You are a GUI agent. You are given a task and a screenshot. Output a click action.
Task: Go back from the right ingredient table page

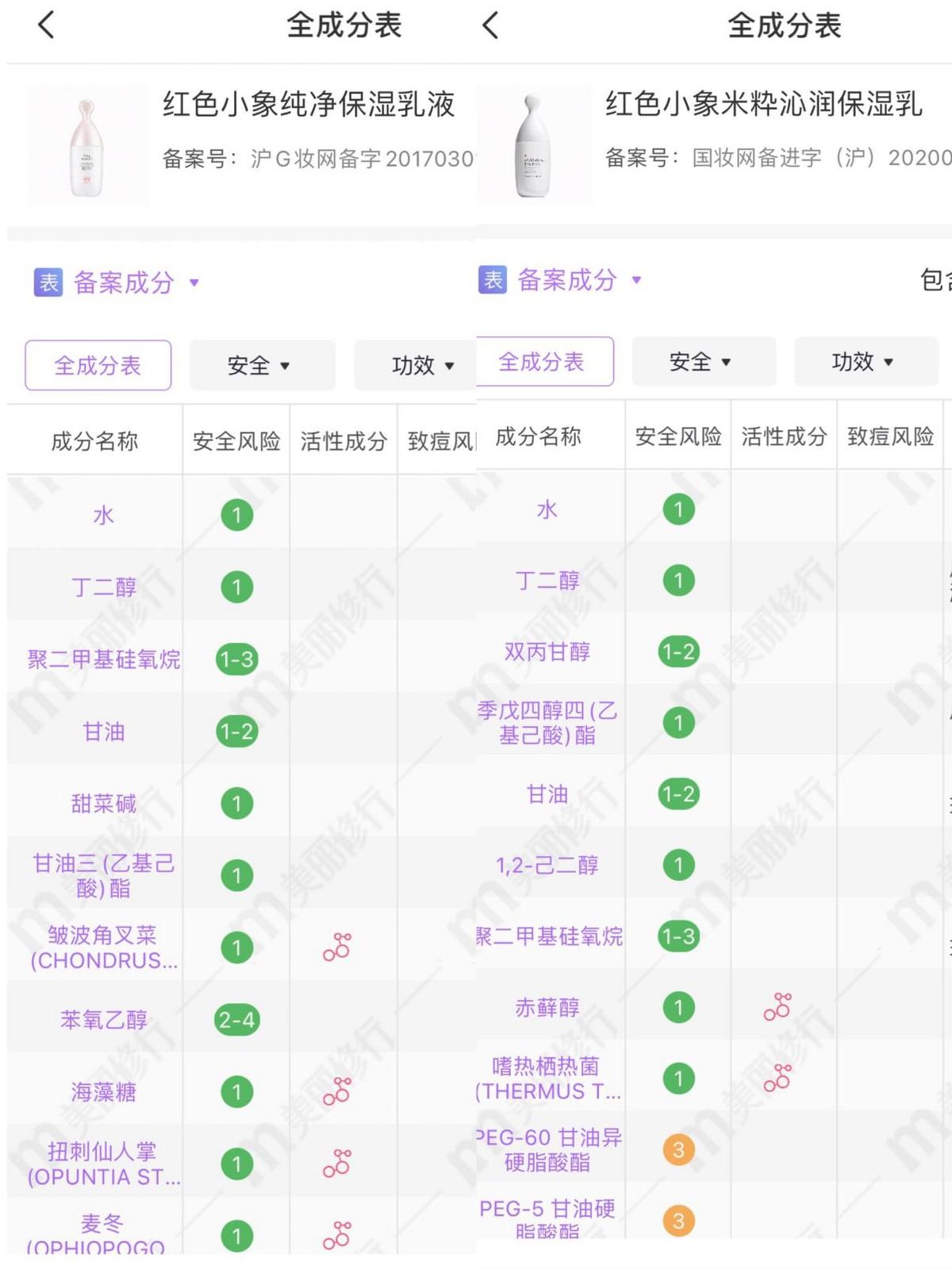tap(490, 25)
